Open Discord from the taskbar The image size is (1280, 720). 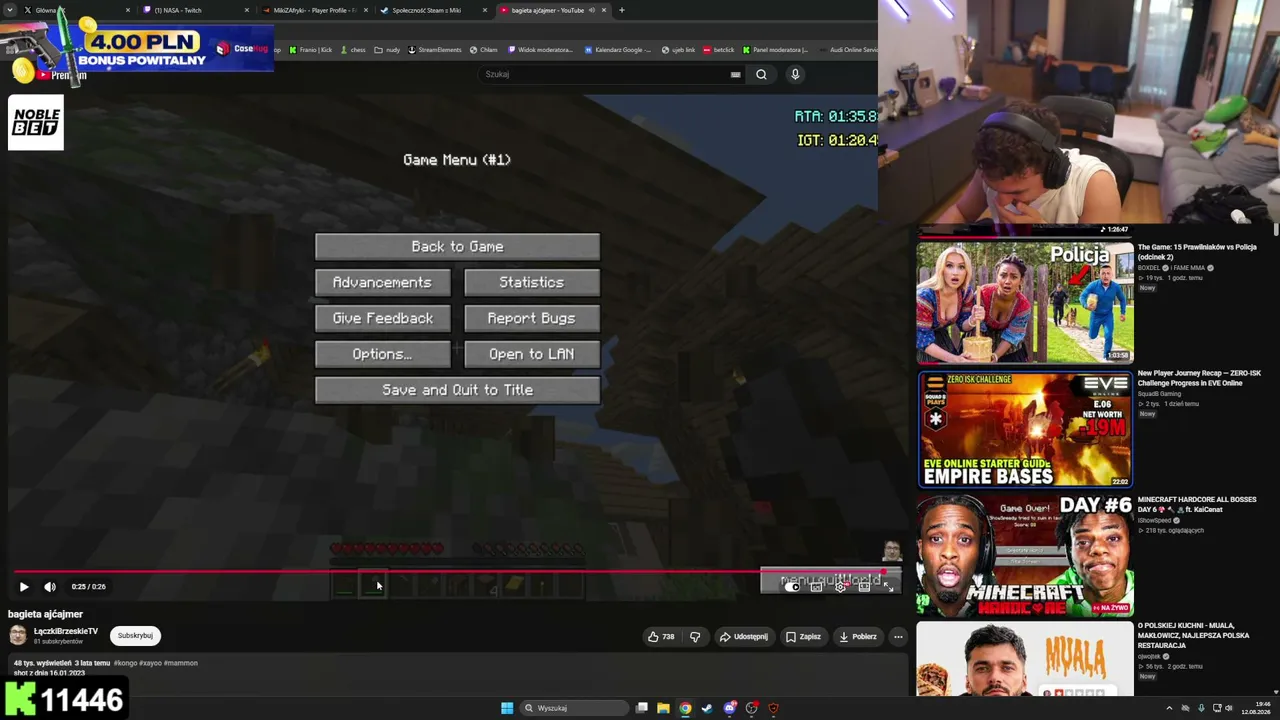point(730,708)
